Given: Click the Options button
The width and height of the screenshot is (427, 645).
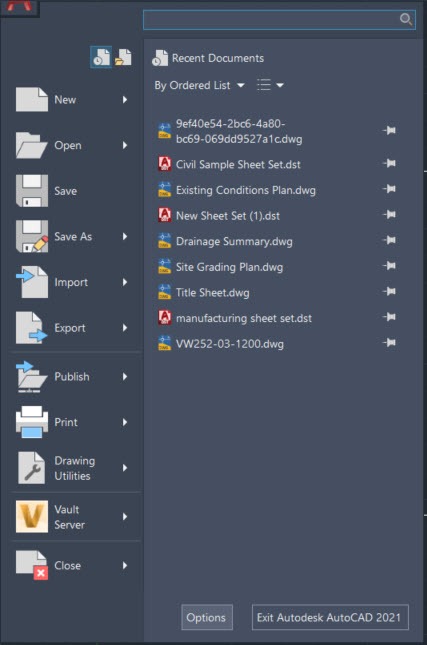Looking at the screenshot, I should click(x=207, y=617).
